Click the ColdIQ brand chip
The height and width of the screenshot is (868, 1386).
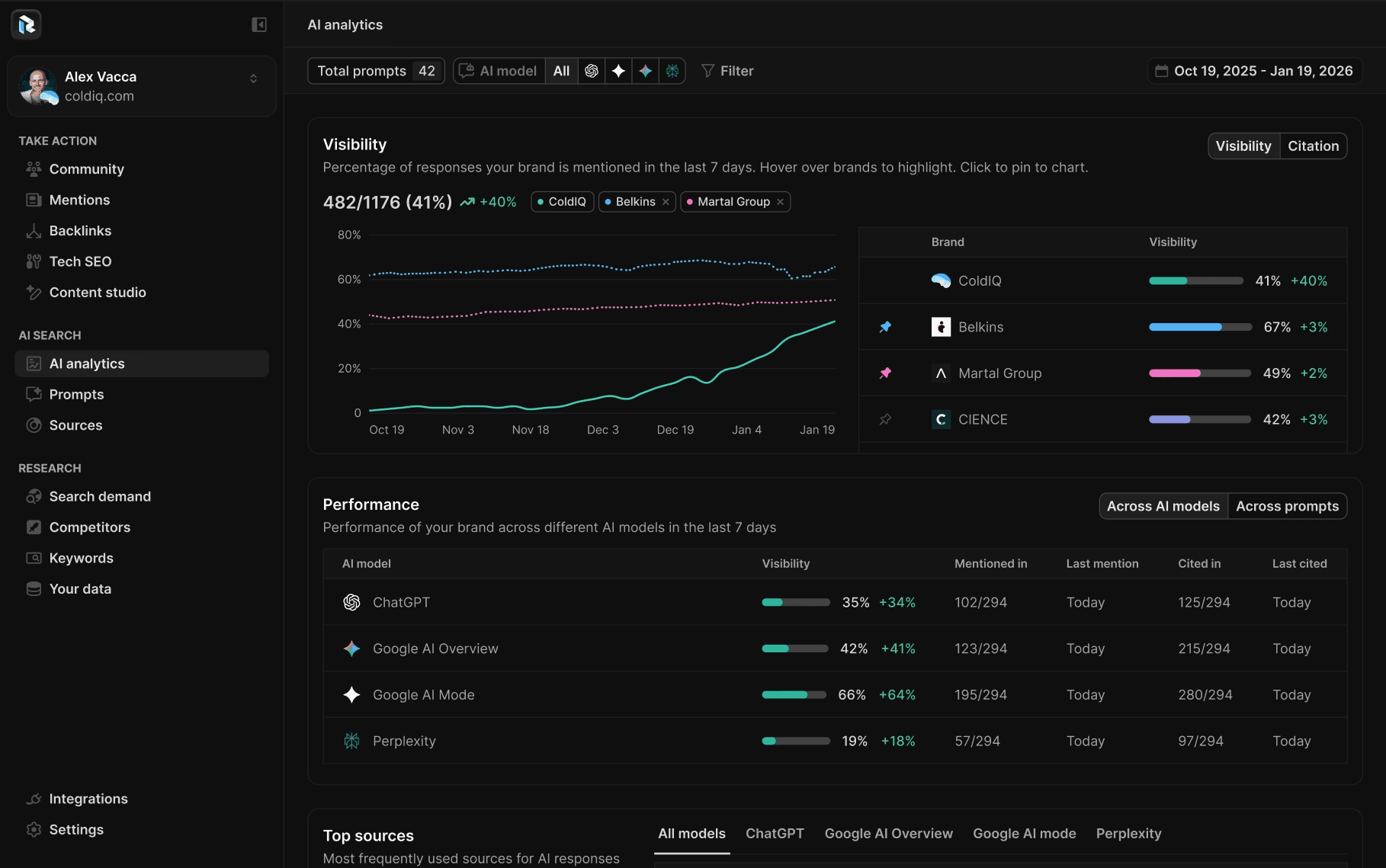click(x=562, y=202)
